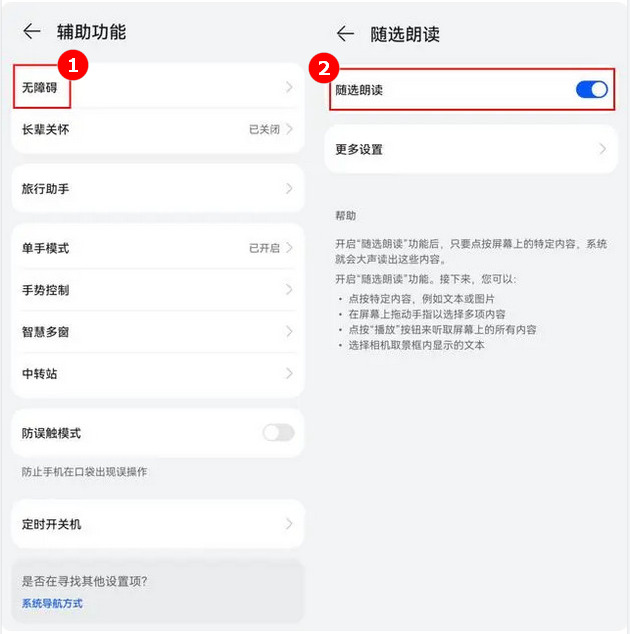Tap chevron next to 旅行助手
Image resolution: width=630 pixels, height=634 pixels.
tap(289, 188)
